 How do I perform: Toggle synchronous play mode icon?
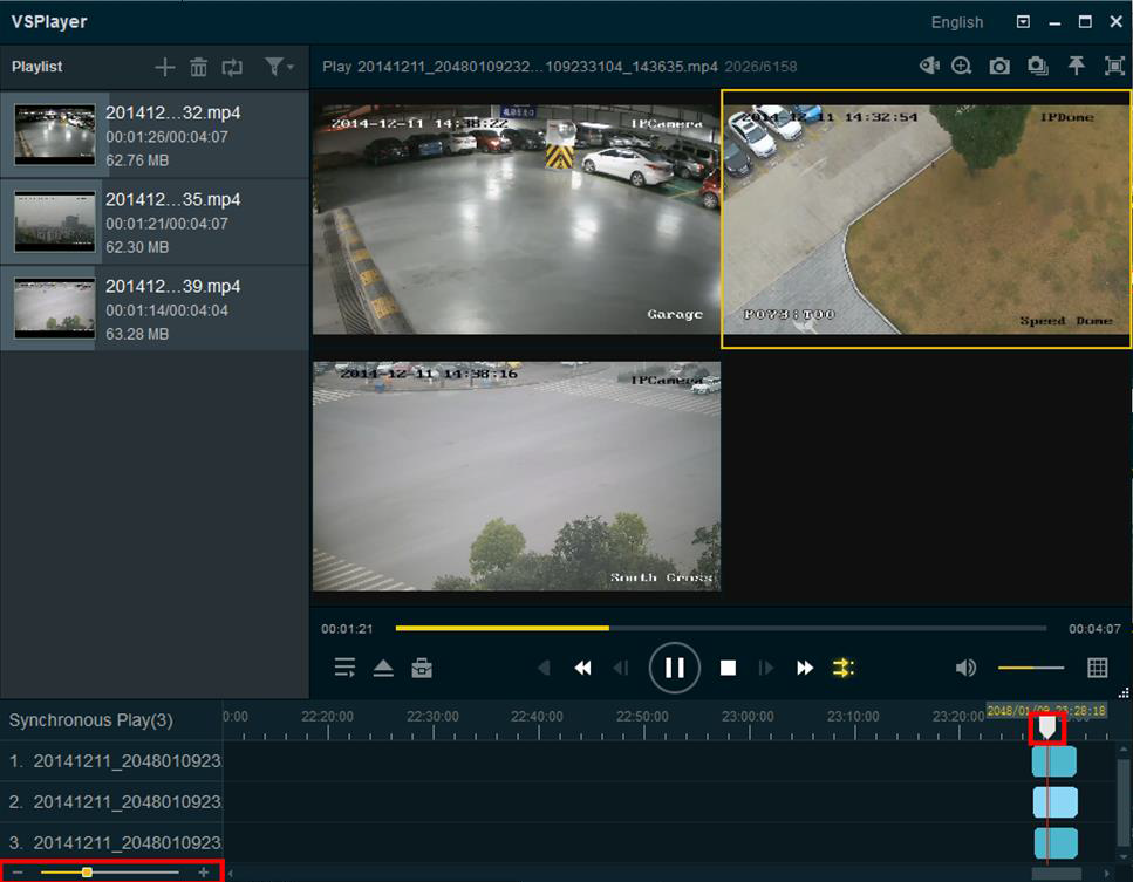[844, 667]
